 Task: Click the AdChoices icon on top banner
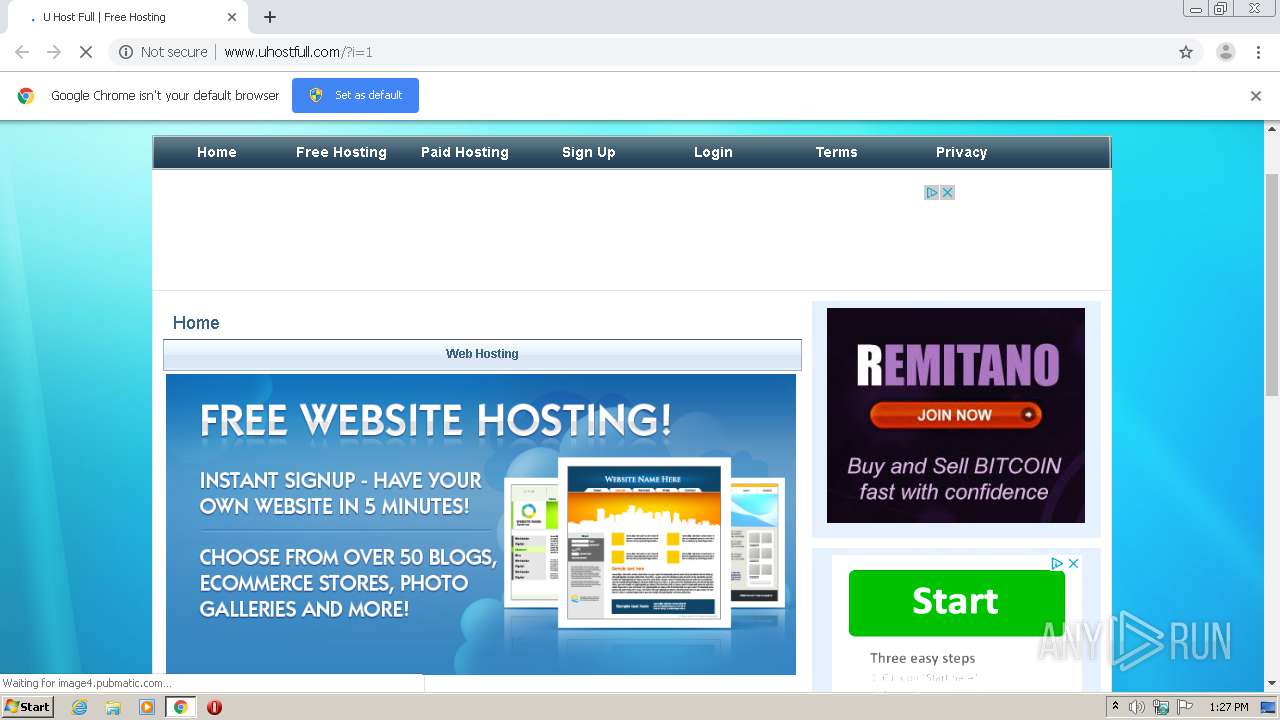tap(931, 192)
